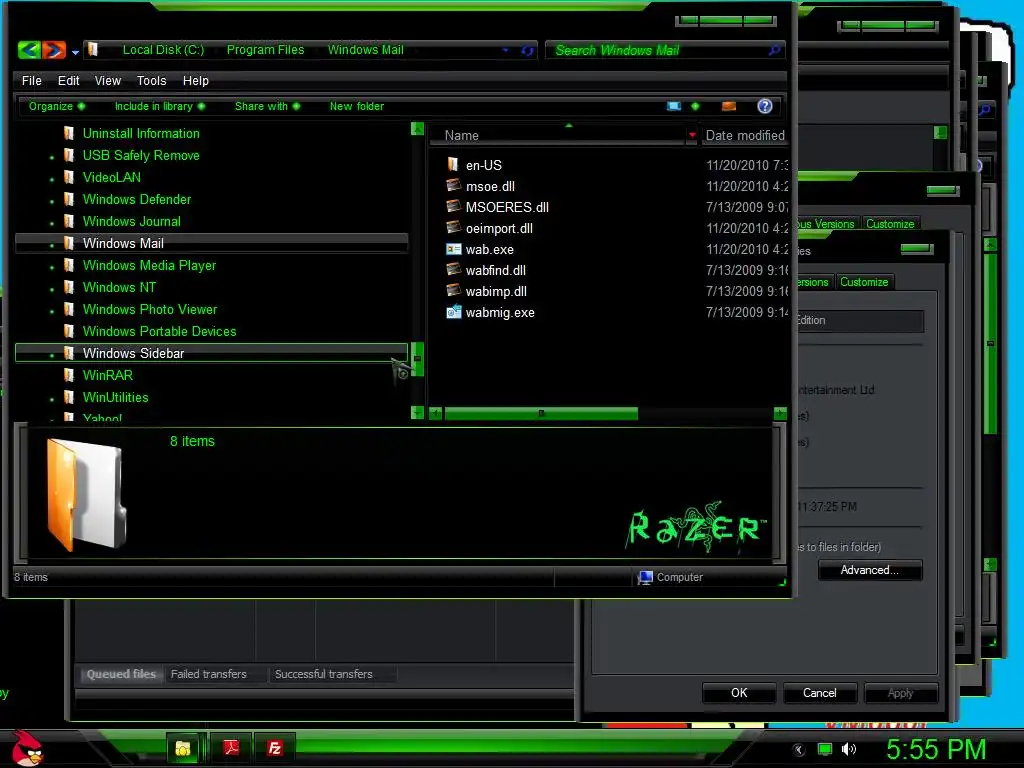Select the wabmig.exe application icon

point(453,312)
